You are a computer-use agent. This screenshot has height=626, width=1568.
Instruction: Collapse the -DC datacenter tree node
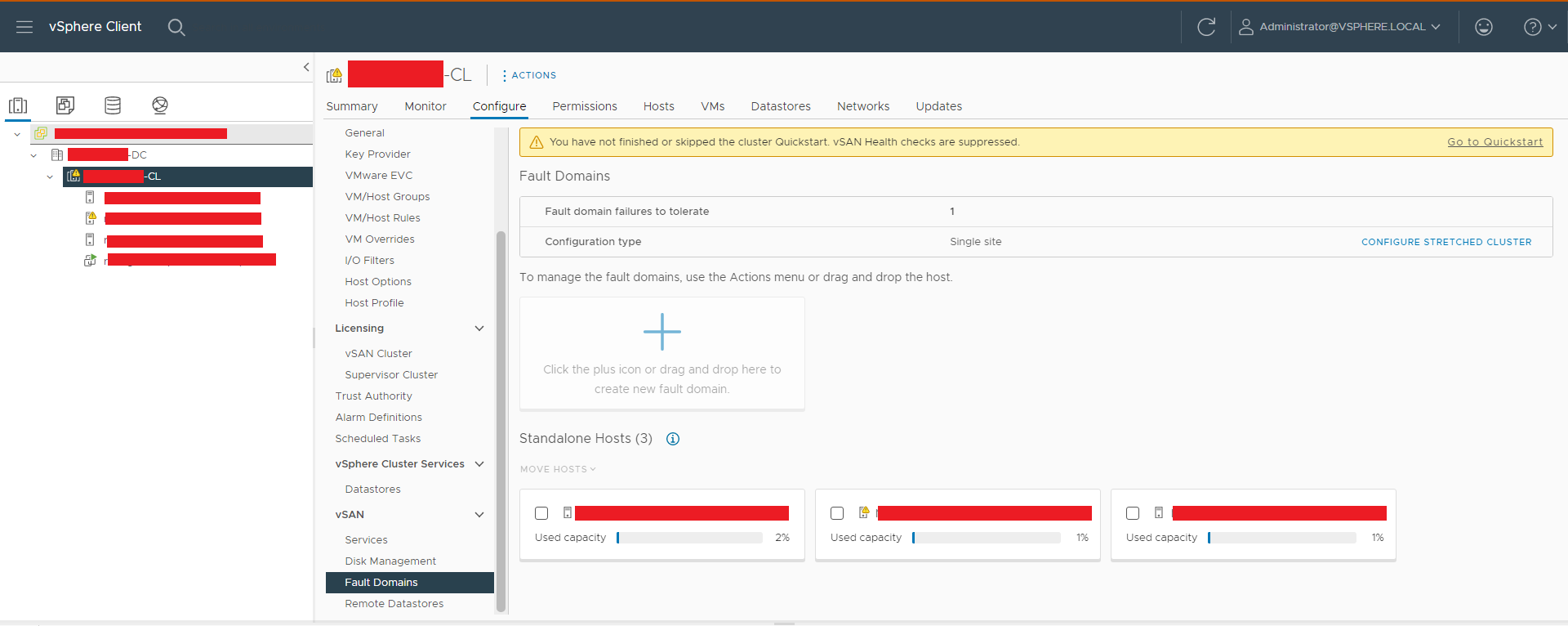pyautogui.click(x=33, y=155)
